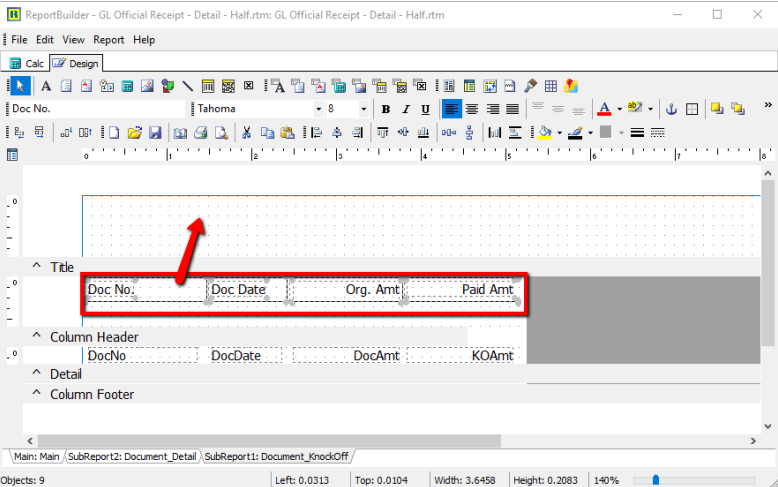Enable center text alignment

pyautogui.click(x=472, y=109)
